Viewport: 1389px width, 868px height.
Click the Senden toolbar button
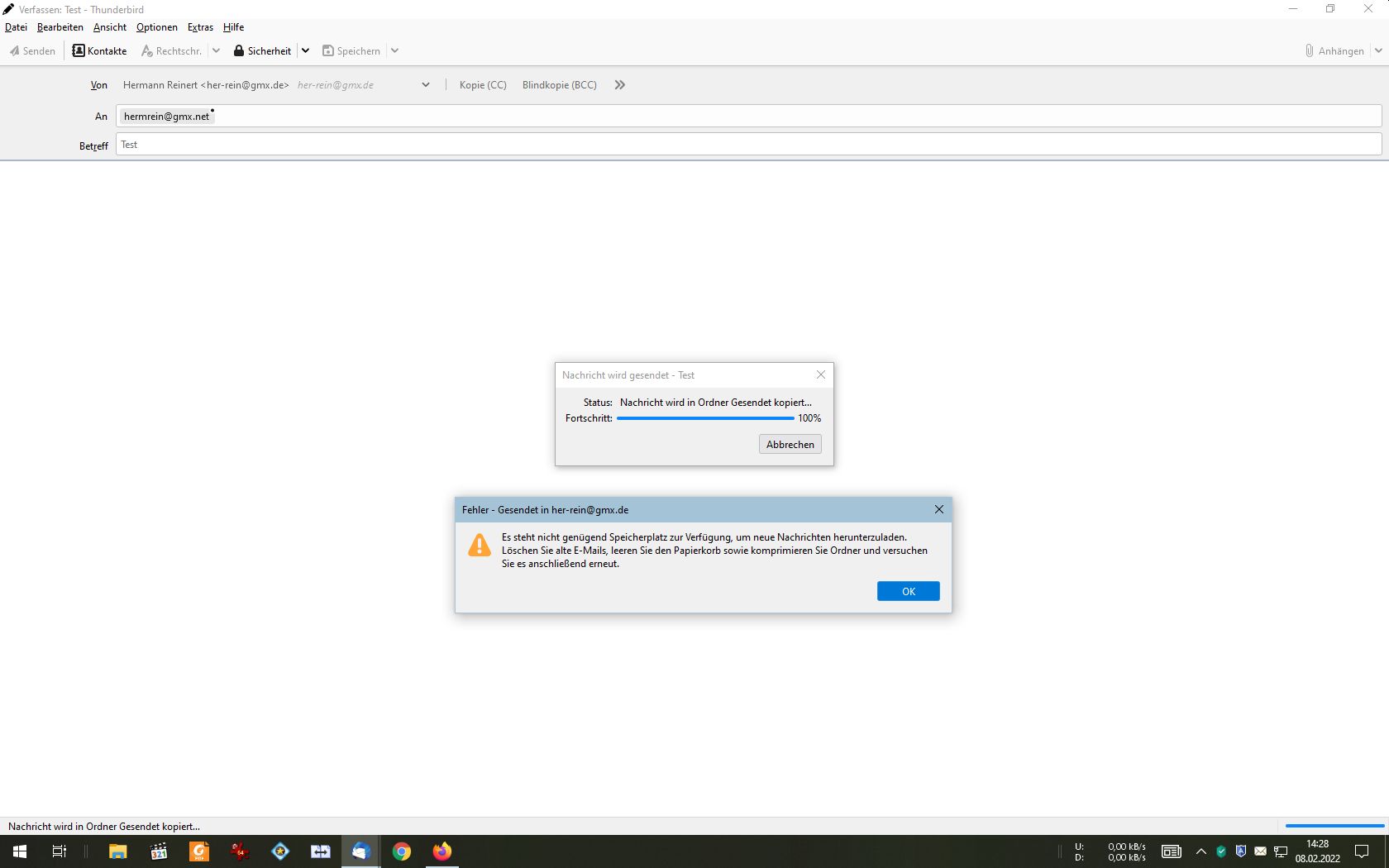point(33,51)
